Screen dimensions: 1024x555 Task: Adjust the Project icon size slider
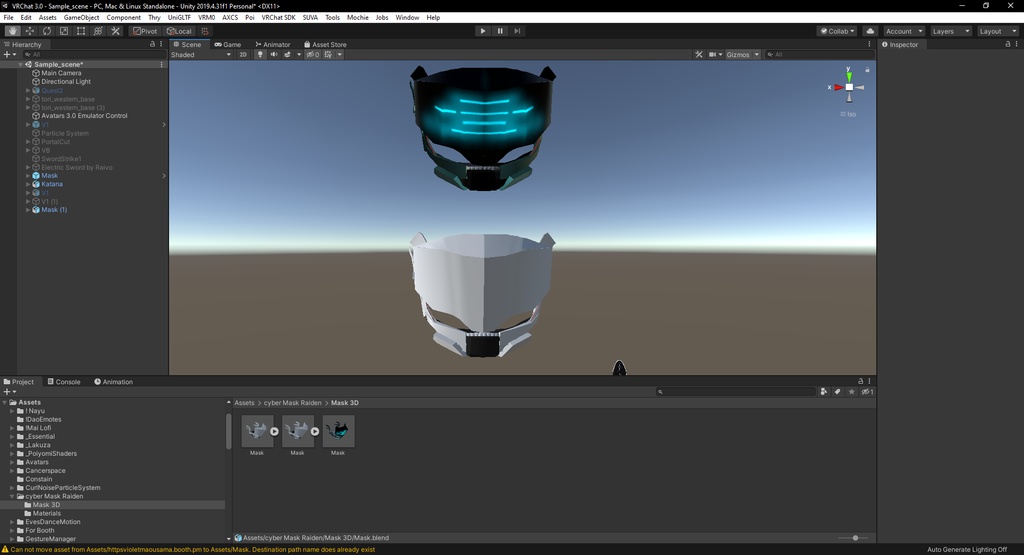[x=854, y=538]
